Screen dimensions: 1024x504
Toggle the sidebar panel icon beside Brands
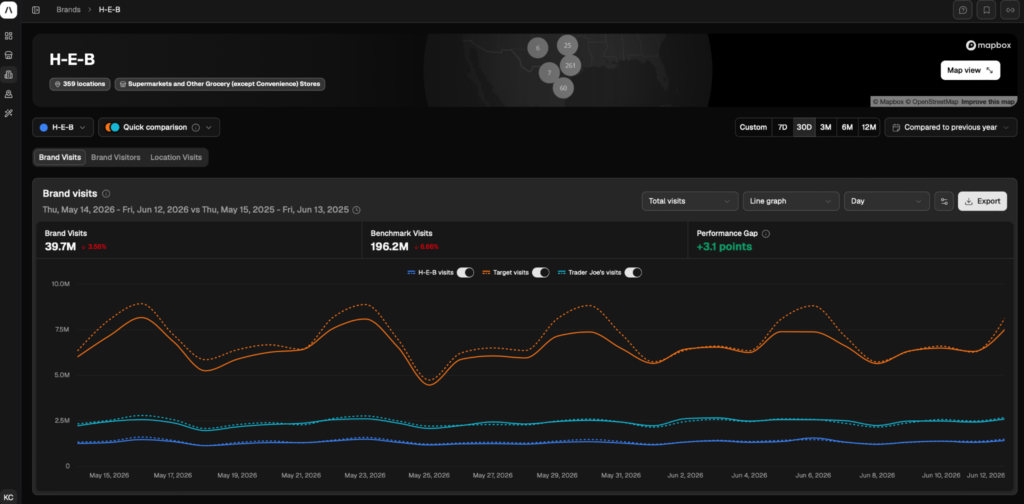click(x=36, y=10)
